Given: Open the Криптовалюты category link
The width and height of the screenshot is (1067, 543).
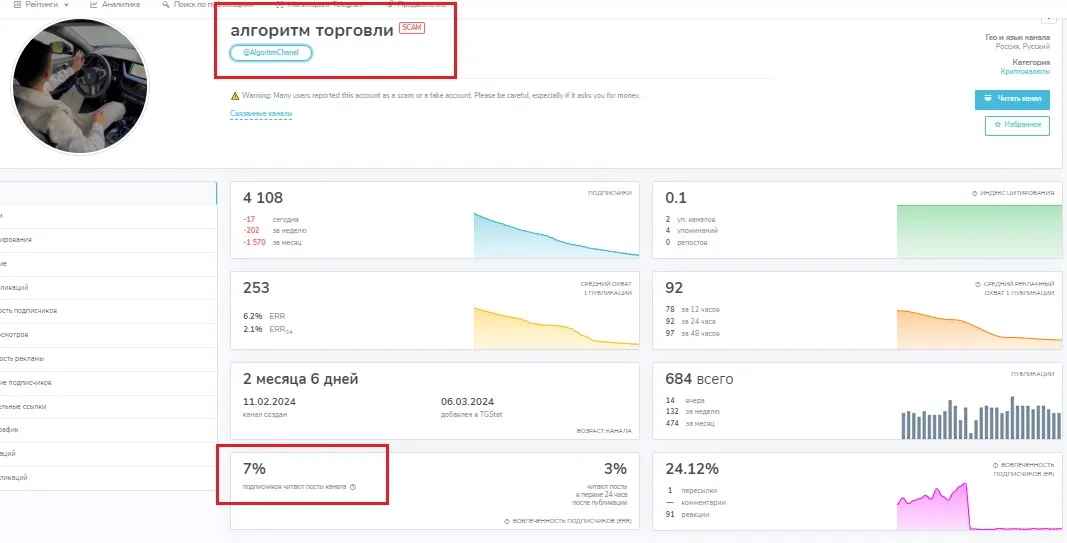Looking at the screenshot, I should pos(1025,71).
